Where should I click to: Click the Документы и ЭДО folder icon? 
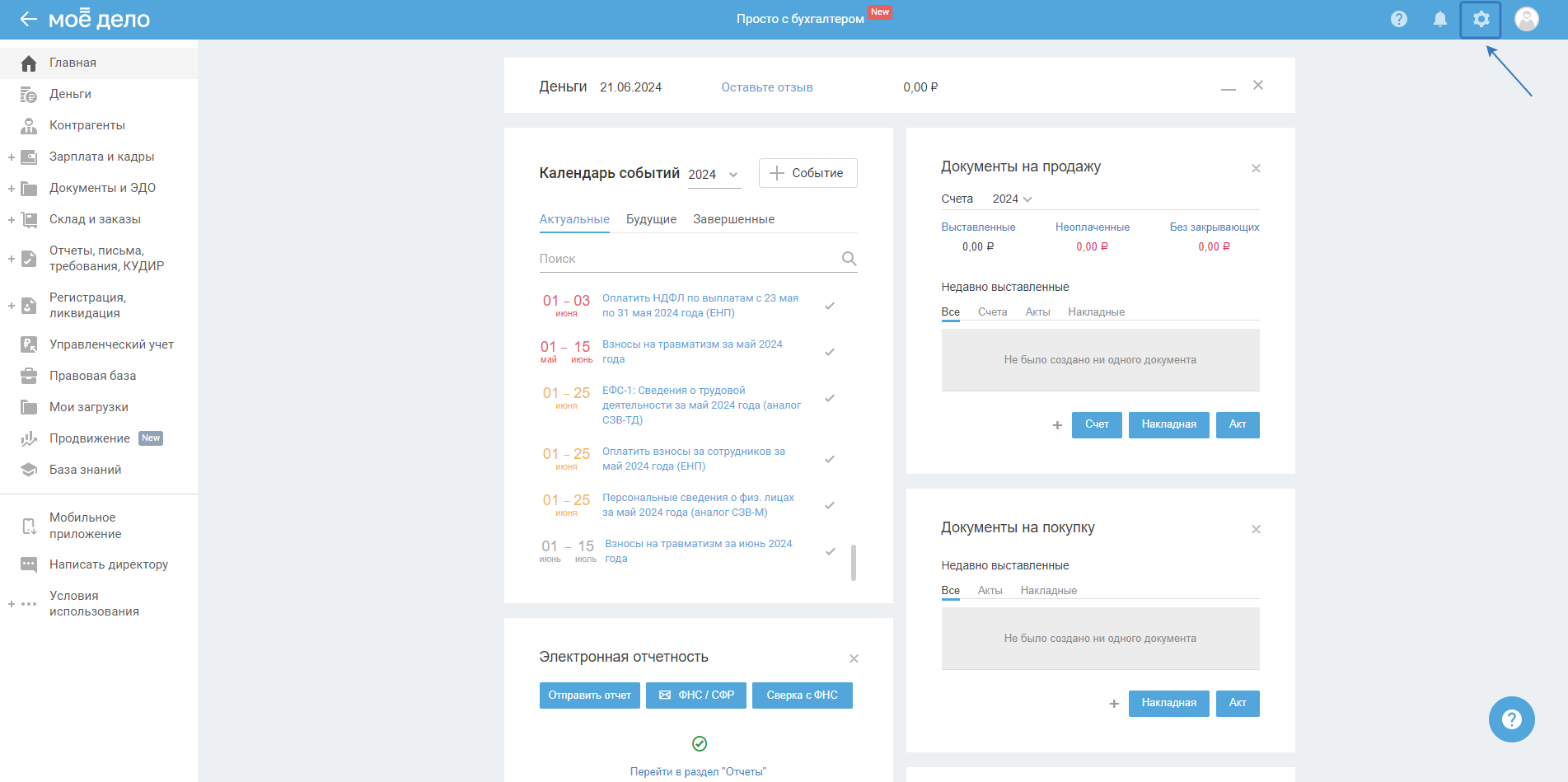click(x=29, y=189)
